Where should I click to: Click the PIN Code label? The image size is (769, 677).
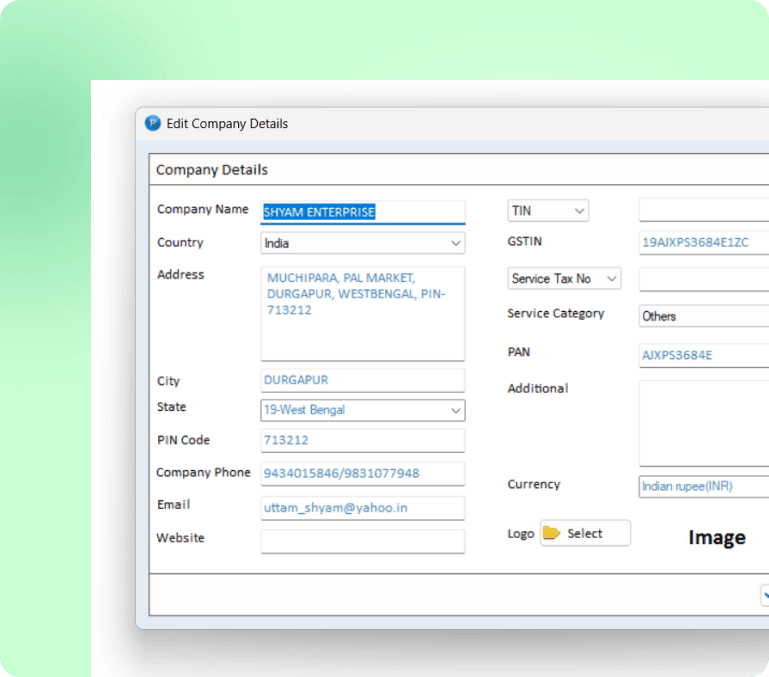coord(183,440)
